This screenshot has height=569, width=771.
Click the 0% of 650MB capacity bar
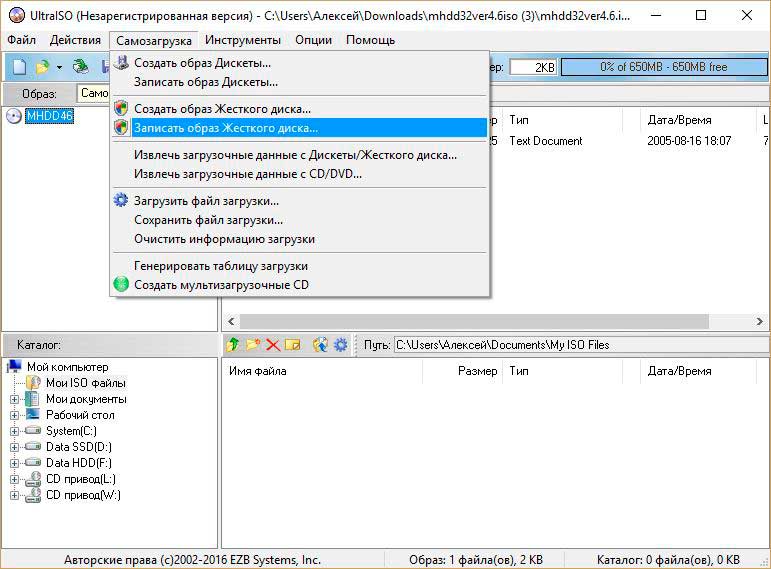[664, 67]
